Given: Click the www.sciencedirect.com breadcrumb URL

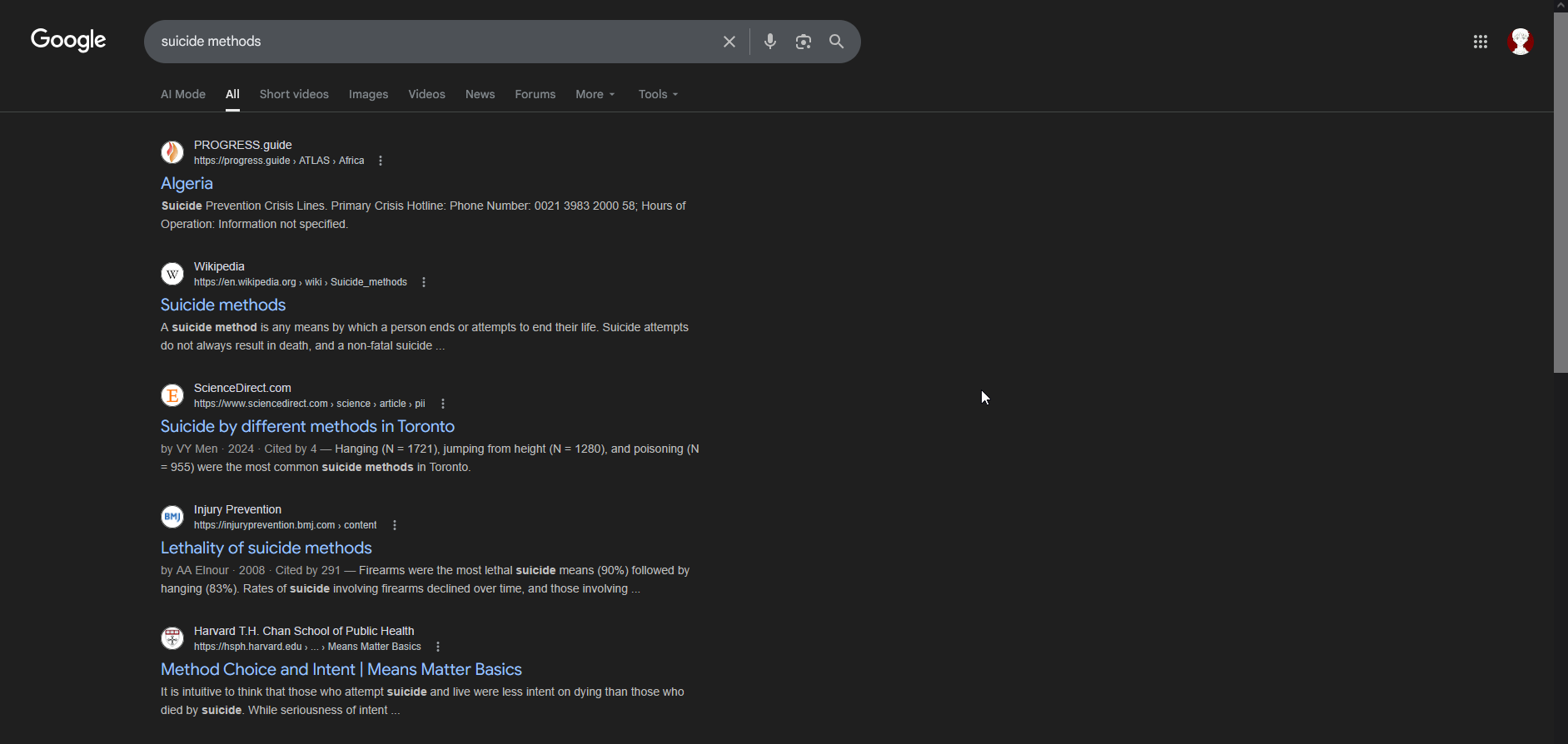Looking at the screenshot, I should [x=310, y=404].
